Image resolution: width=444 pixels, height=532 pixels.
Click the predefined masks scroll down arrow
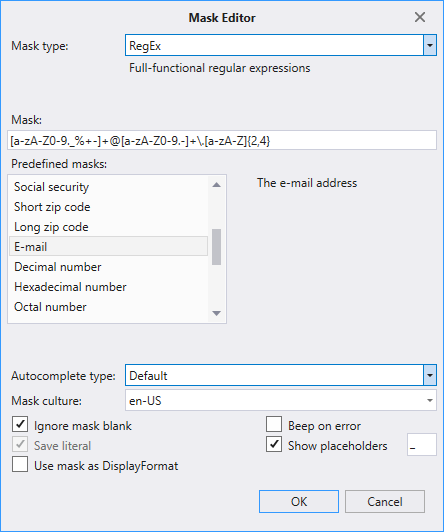click(x=216, y=313)
